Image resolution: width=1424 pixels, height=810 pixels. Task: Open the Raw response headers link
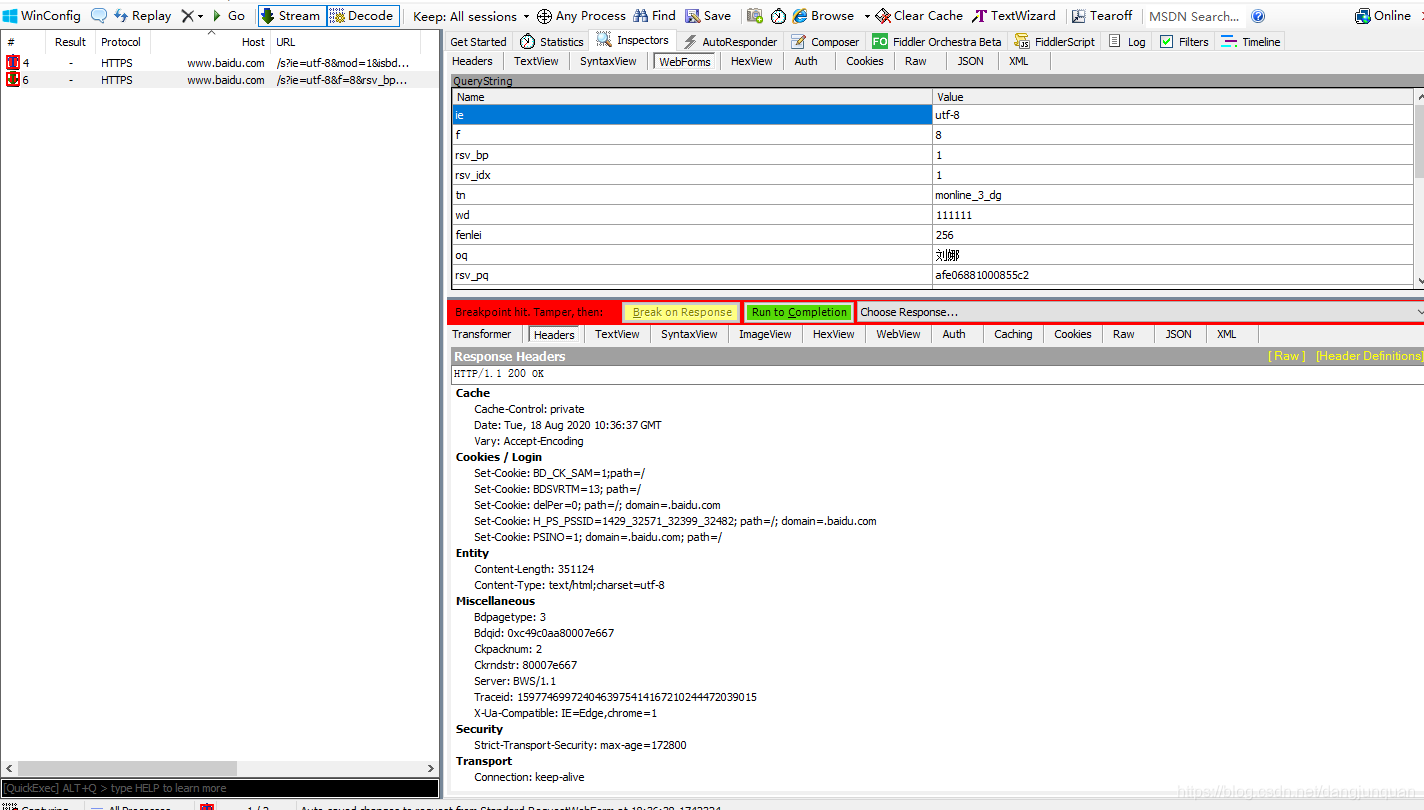(1286, 356)
